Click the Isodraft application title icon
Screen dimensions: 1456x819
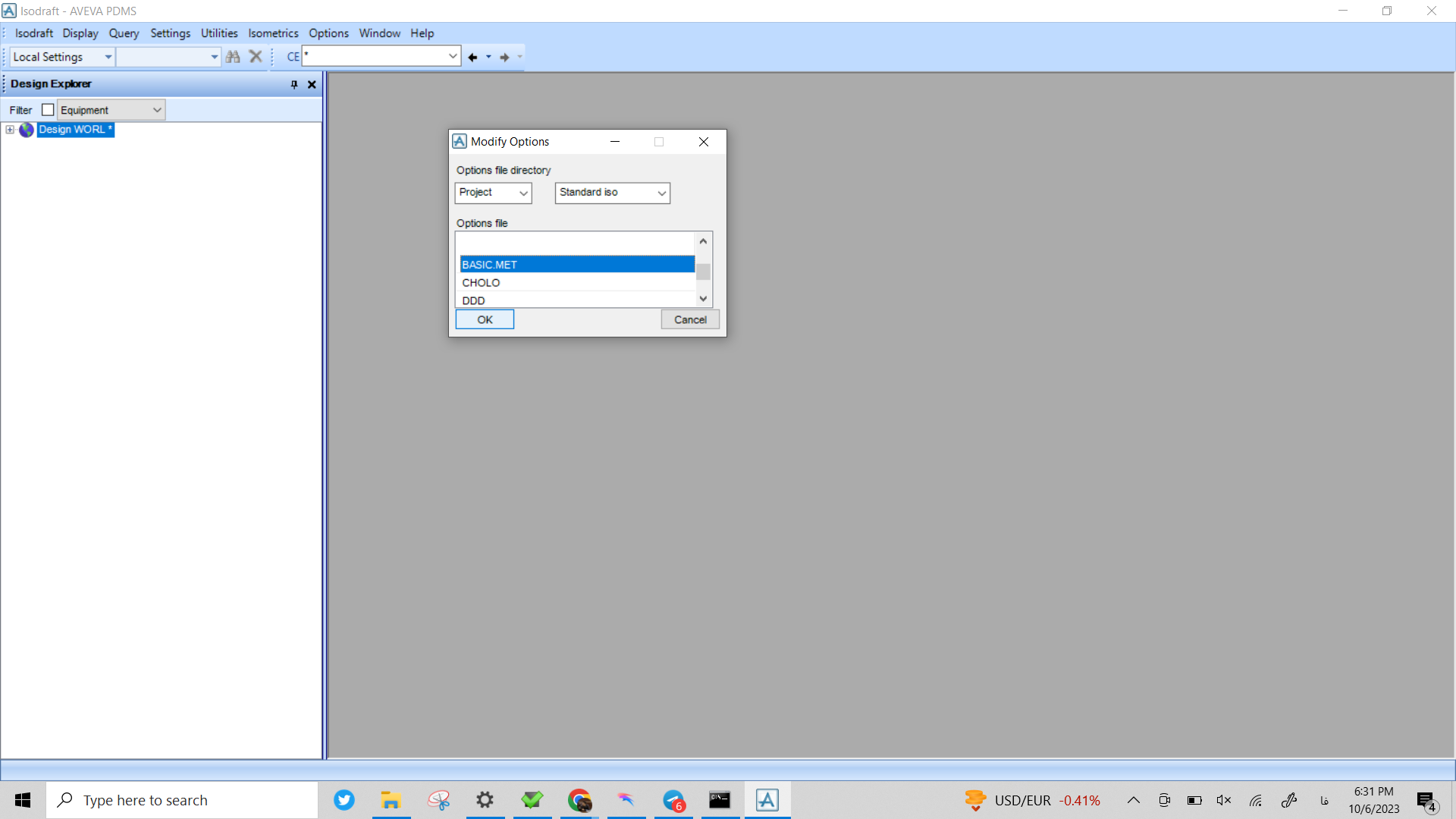click(x=9, y=11)
